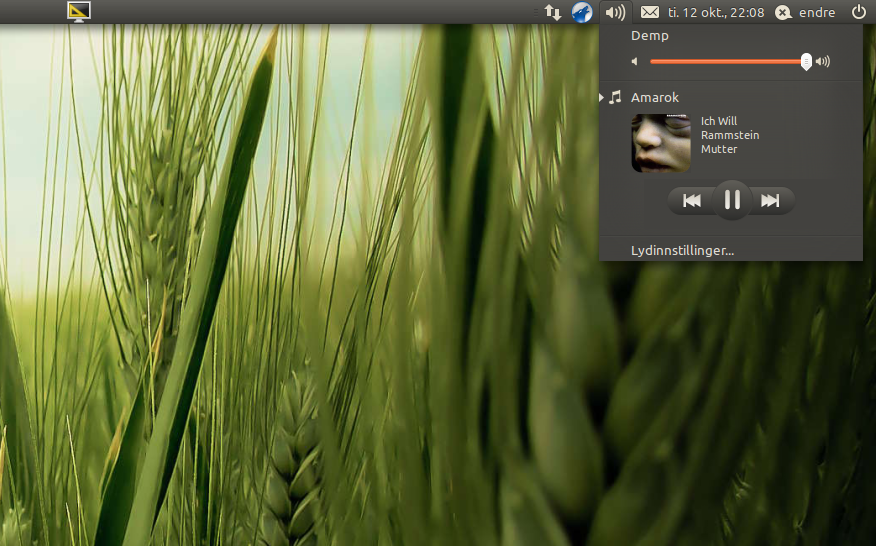Close the sound indicator menu
The width and height of the screenshot is (876, 546).
[x=615, y=12]
